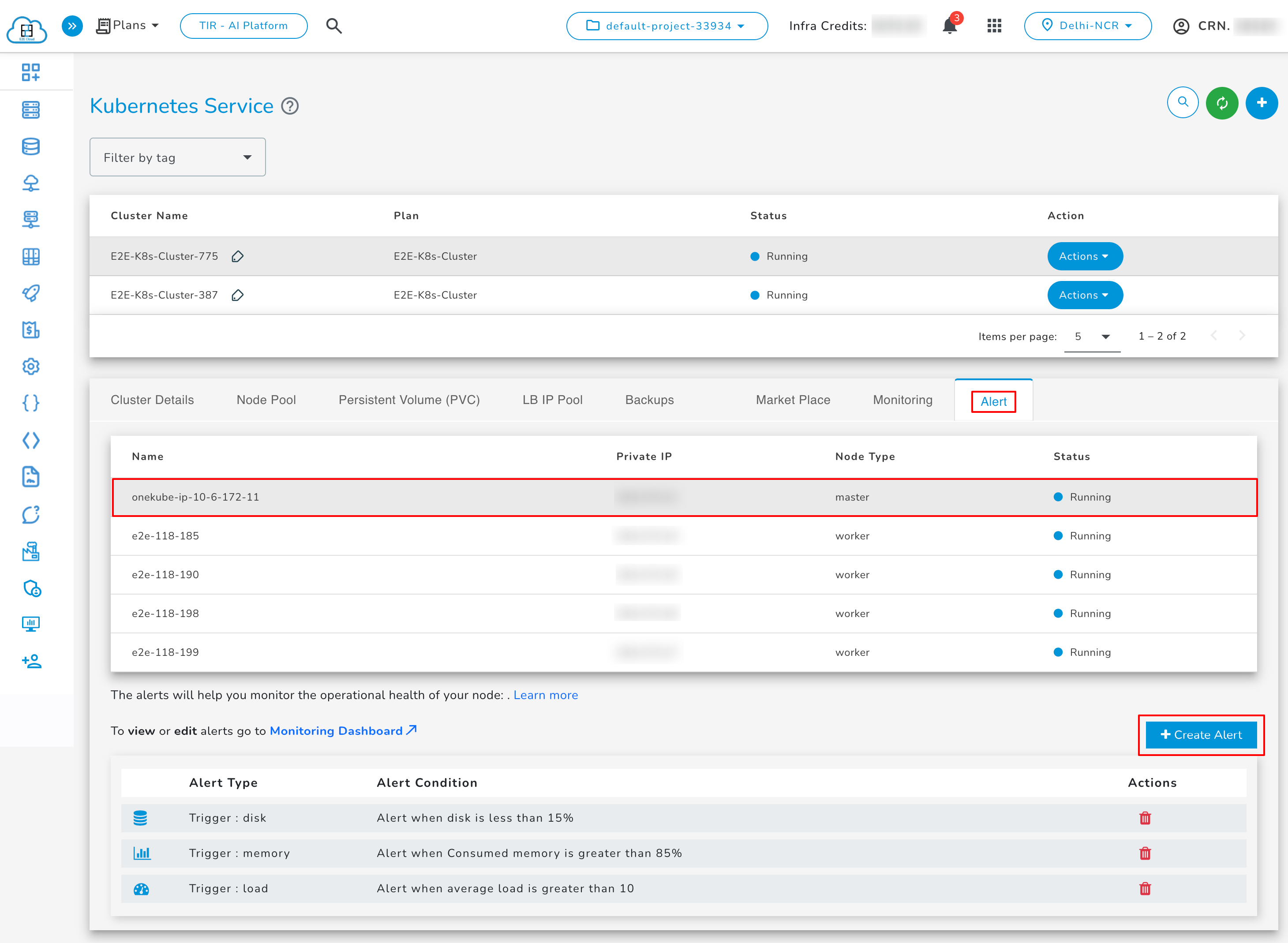The image size is (1288, 943).
Task: Select the onekube-ip-10-6-172-11 master node row
Action: pyautogui.click(x=684, y=497)
